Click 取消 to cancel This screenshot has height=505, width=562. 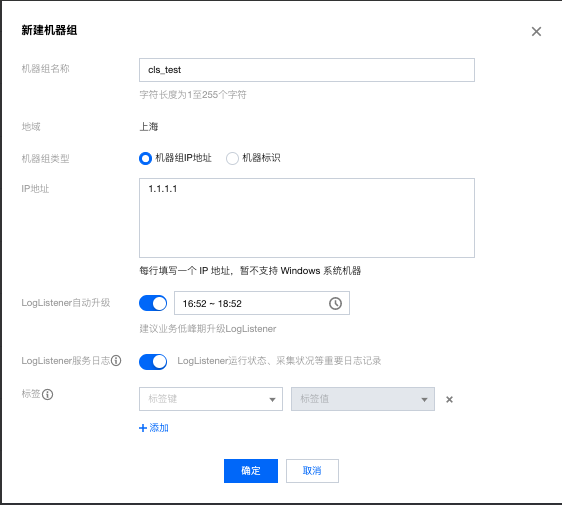pos(312,471)
